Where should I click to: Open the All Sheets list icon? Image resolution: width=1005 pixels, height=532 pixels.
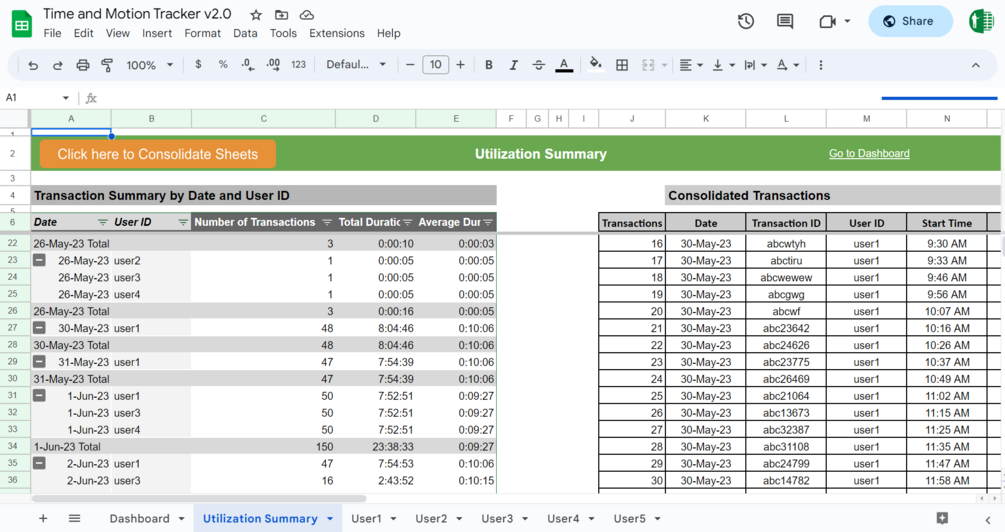(74, 518)
